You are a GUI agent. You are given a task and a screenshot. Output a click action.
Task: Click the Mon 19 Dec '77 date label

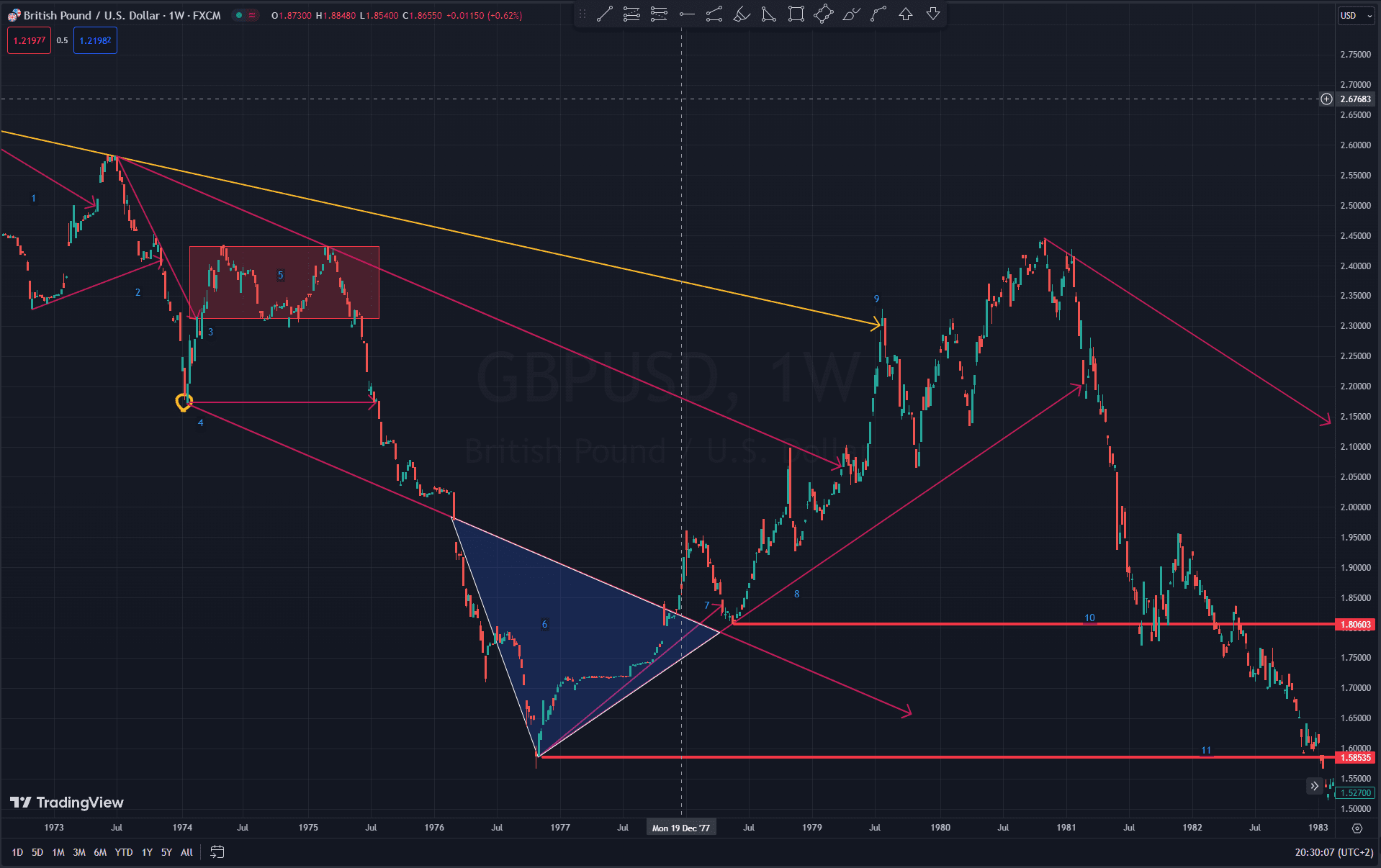[x=681, y=828]
